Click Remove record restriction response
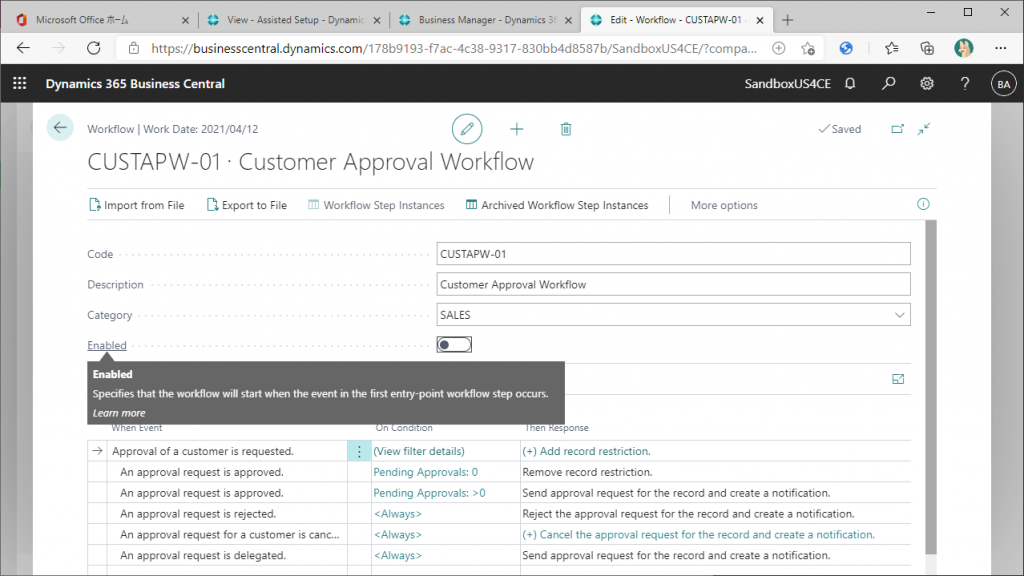The image size is (1024, 576). click(587, 472)
